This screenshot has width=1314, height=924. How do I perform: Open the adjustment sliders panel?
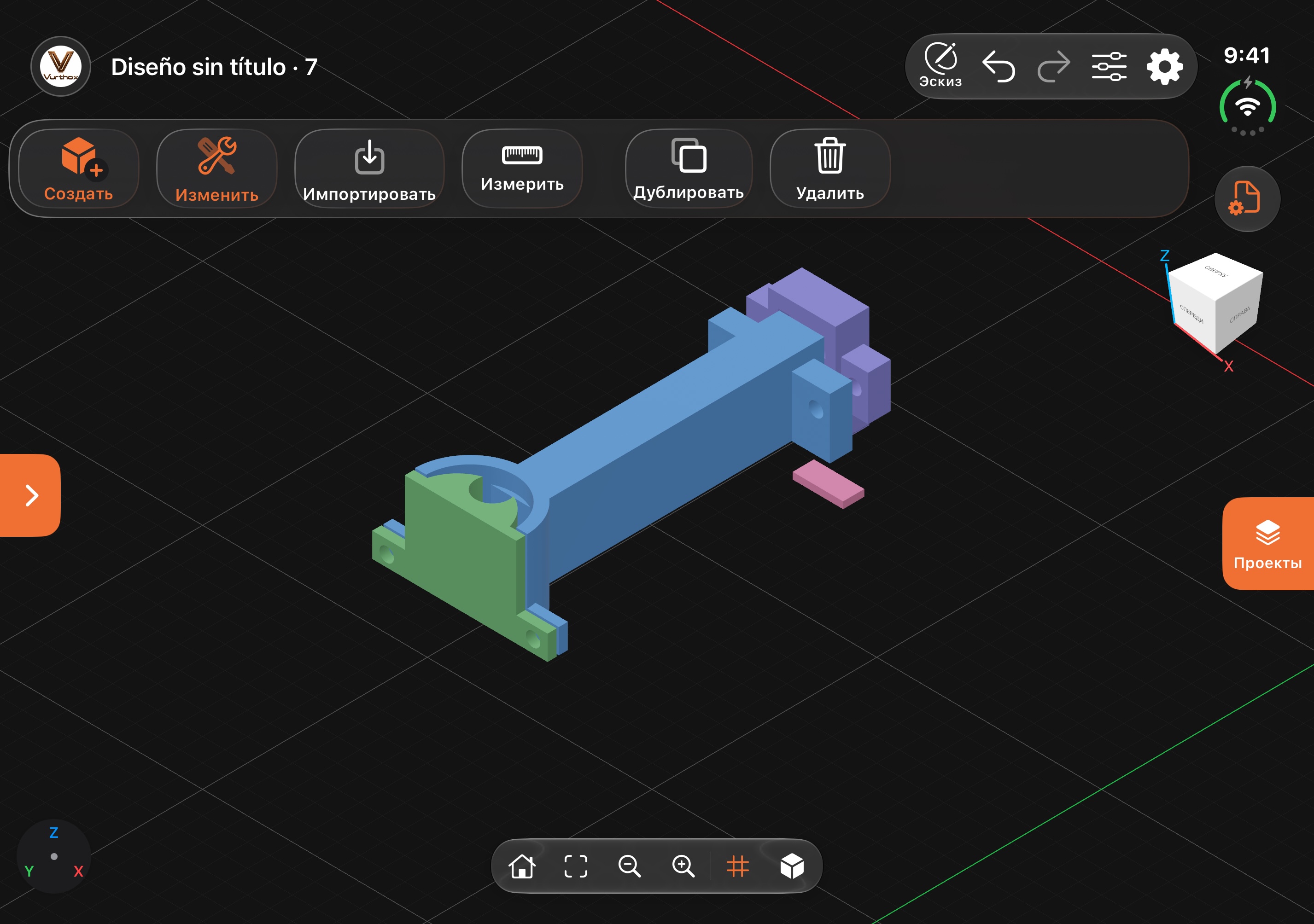click(1109, 66)
